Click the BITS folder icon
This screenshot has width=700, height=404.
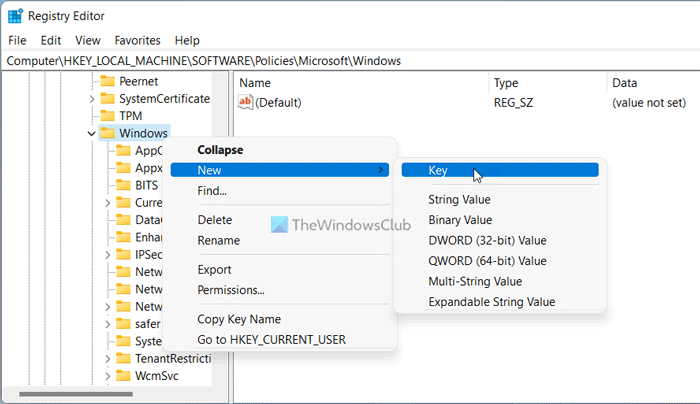123,185
